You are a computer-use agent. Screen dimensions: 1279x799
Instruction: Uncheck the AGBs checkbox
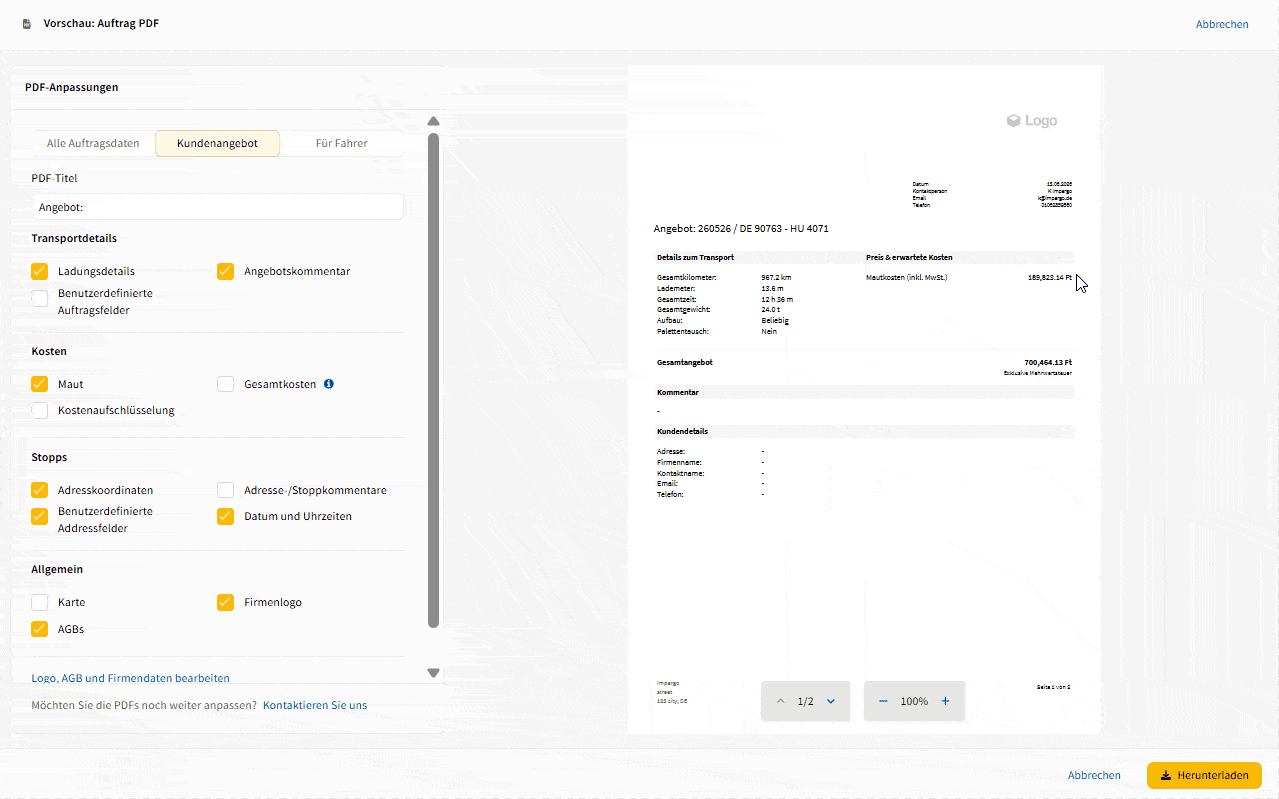40,629
